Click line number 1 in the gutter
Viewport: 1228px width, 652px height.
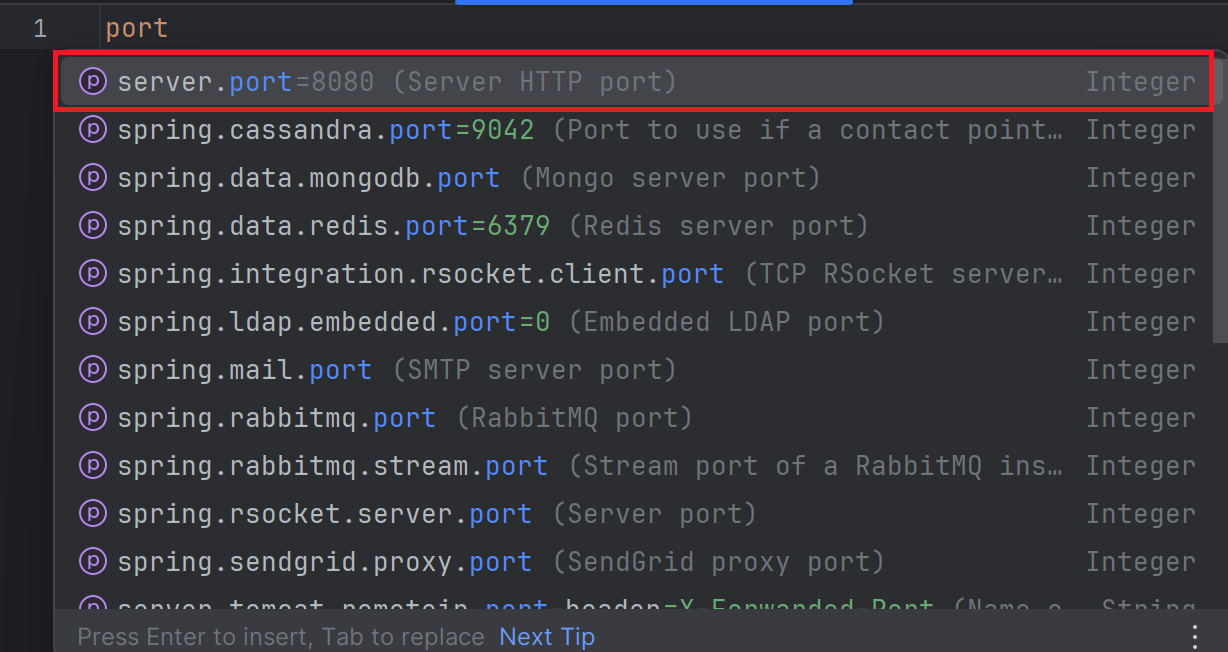point(40,28)
